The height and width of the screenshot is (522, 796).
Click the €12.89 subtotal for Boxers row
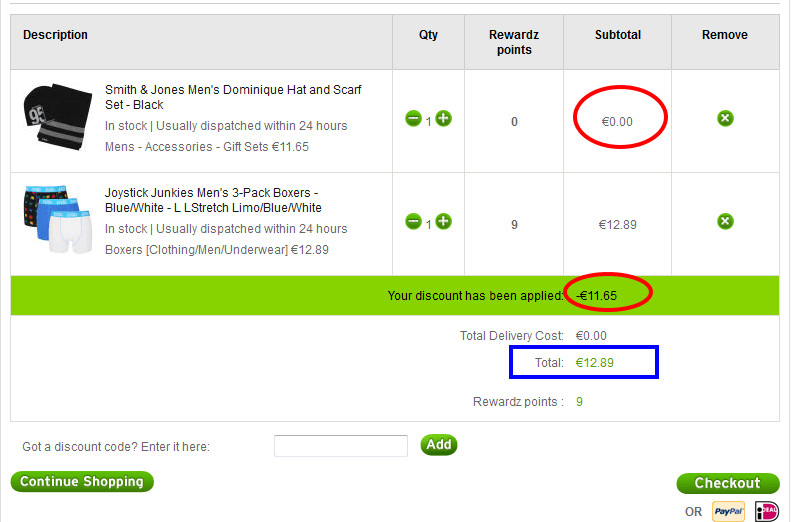(x=617, y=224)
